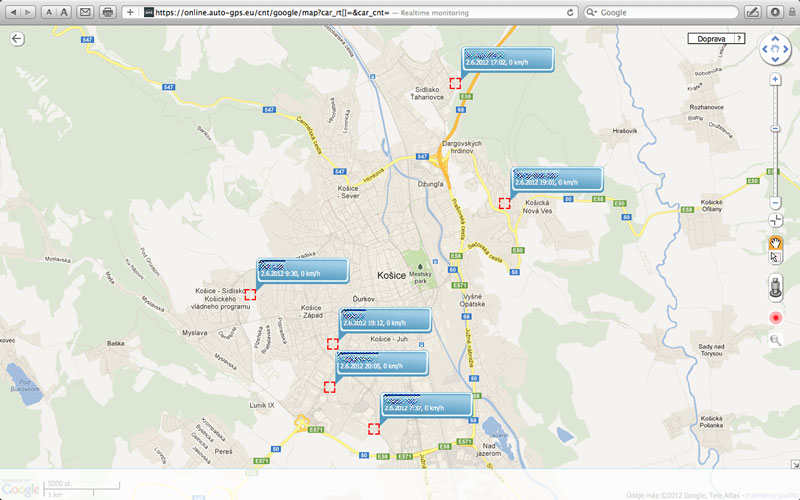Select the arrow selection tool
This screenshot has width=800, height=500.
775,257
